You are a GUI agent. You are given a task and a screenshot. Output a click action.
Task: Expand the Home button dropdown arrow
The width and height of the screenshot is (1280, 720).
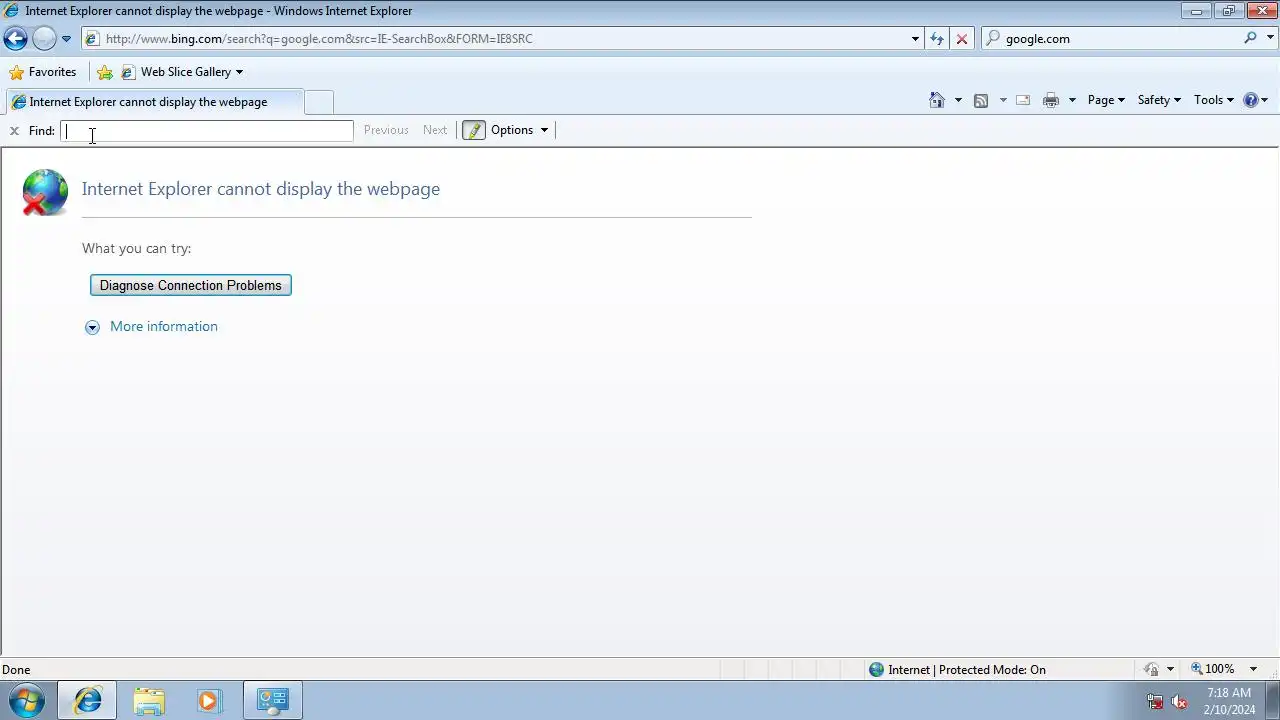958,100
